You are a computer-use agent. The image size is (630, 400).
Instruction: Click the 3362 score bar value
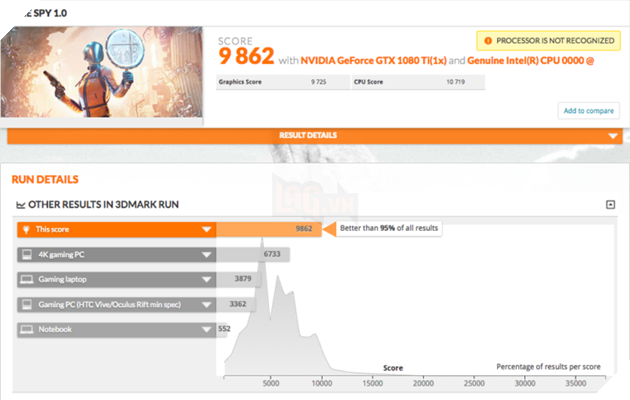tap(238, 304)
